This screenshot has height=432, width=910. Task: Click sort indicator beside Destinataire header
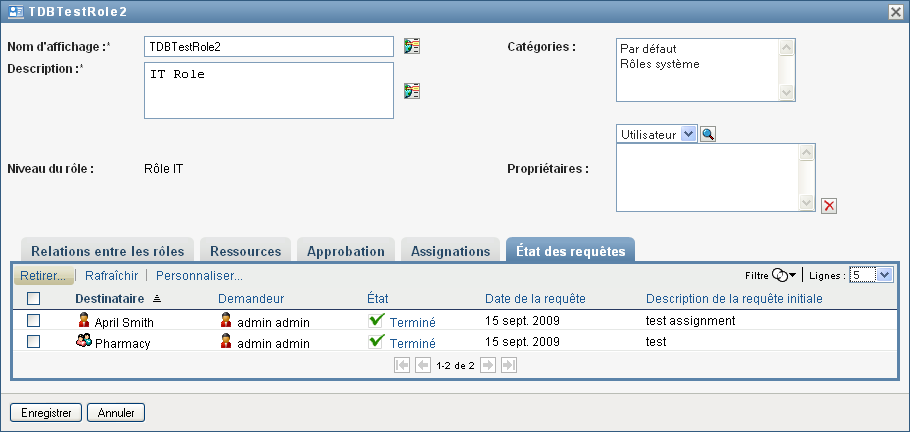click(x=156, y=299)
